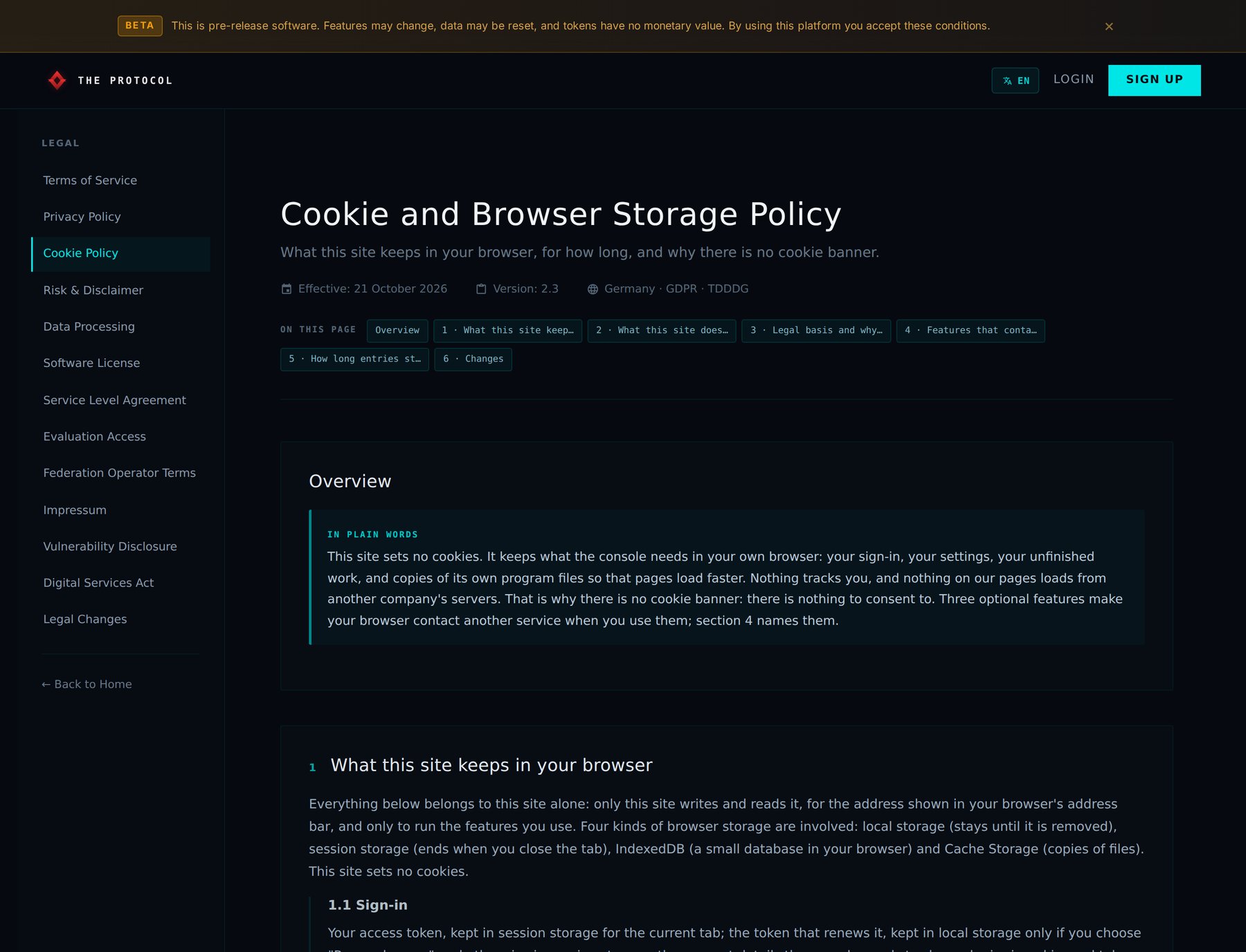Click the clipboard icon beside Version 2.3
The width and height of the screenshot is (1246, 952).
(481, 289)
